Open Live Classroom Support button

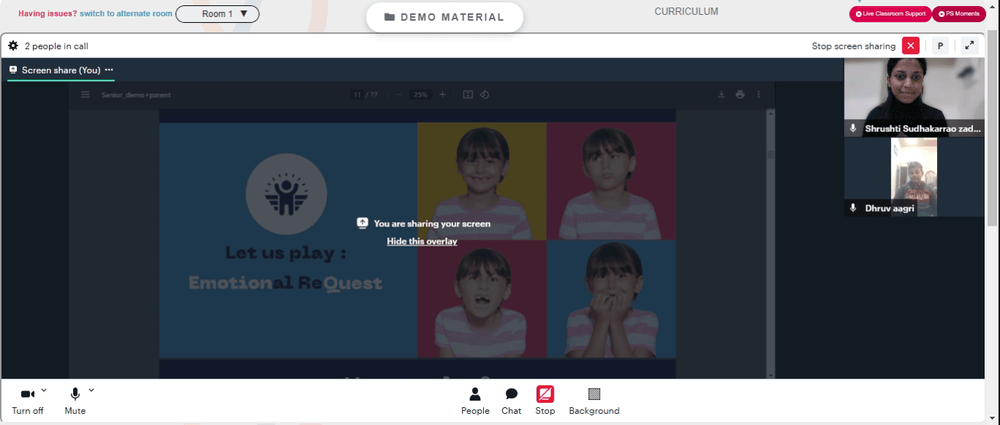(890, 13)
